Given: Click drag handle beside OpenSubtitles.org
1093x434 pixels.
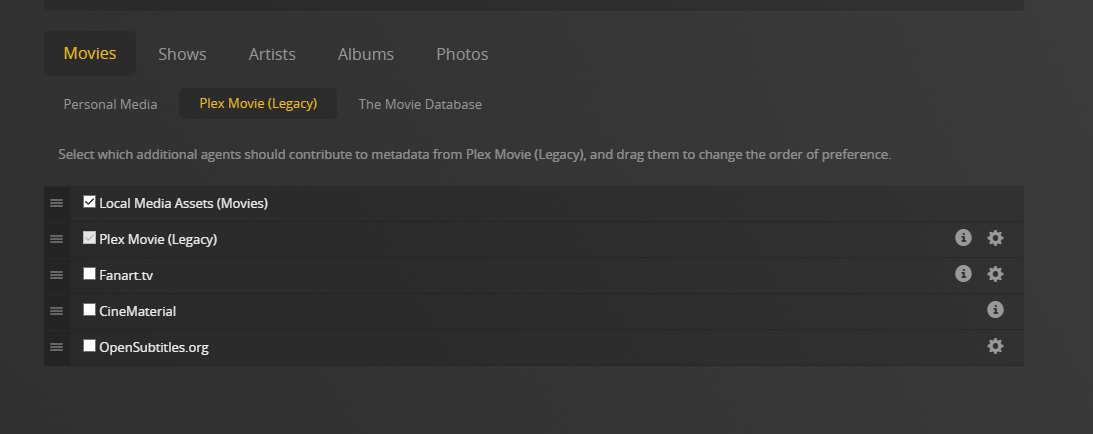Looking at the screenshot, I should pyautogui.click(x=57, y=347).
